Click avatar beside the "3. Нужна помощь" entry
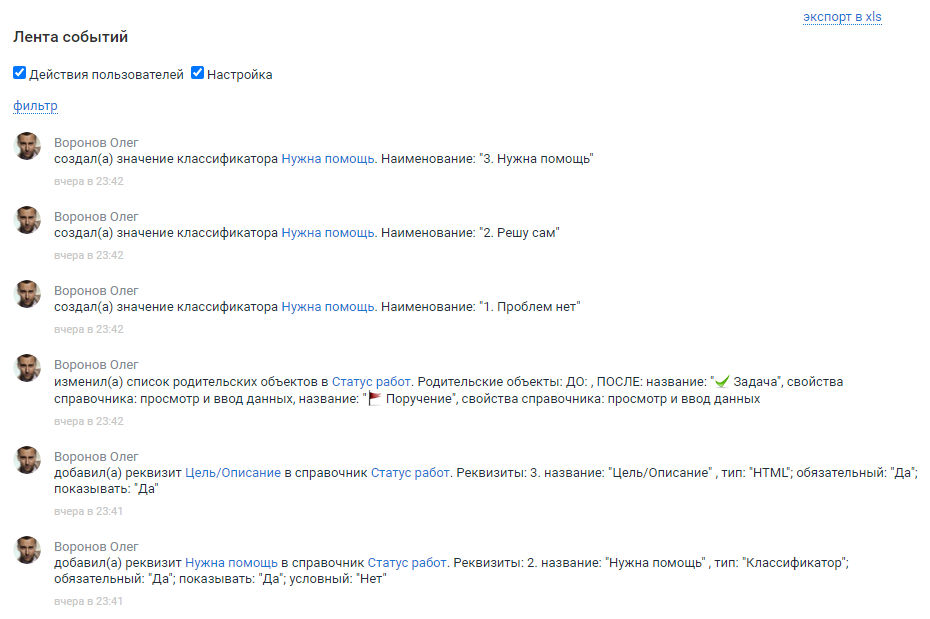 click(x=27, y=146)
